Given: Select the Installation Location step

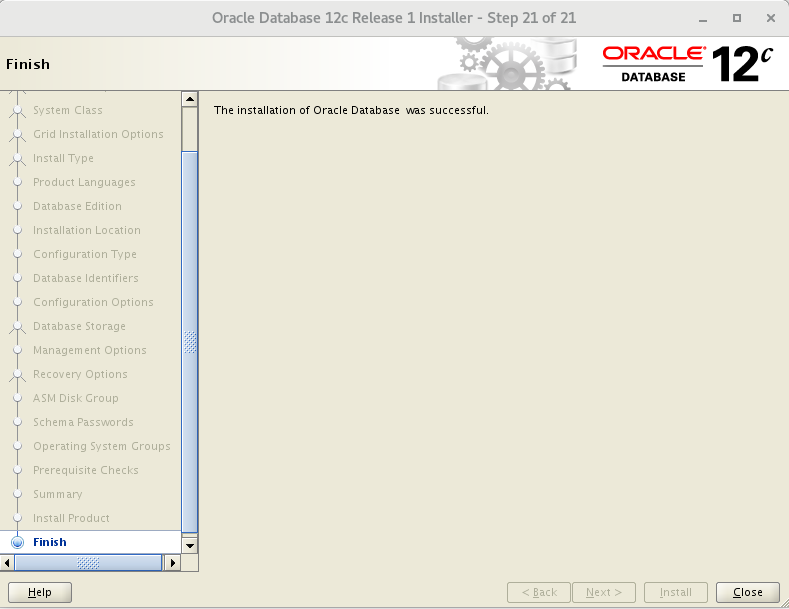Looking at the screenshot, I should pos(87,231).
